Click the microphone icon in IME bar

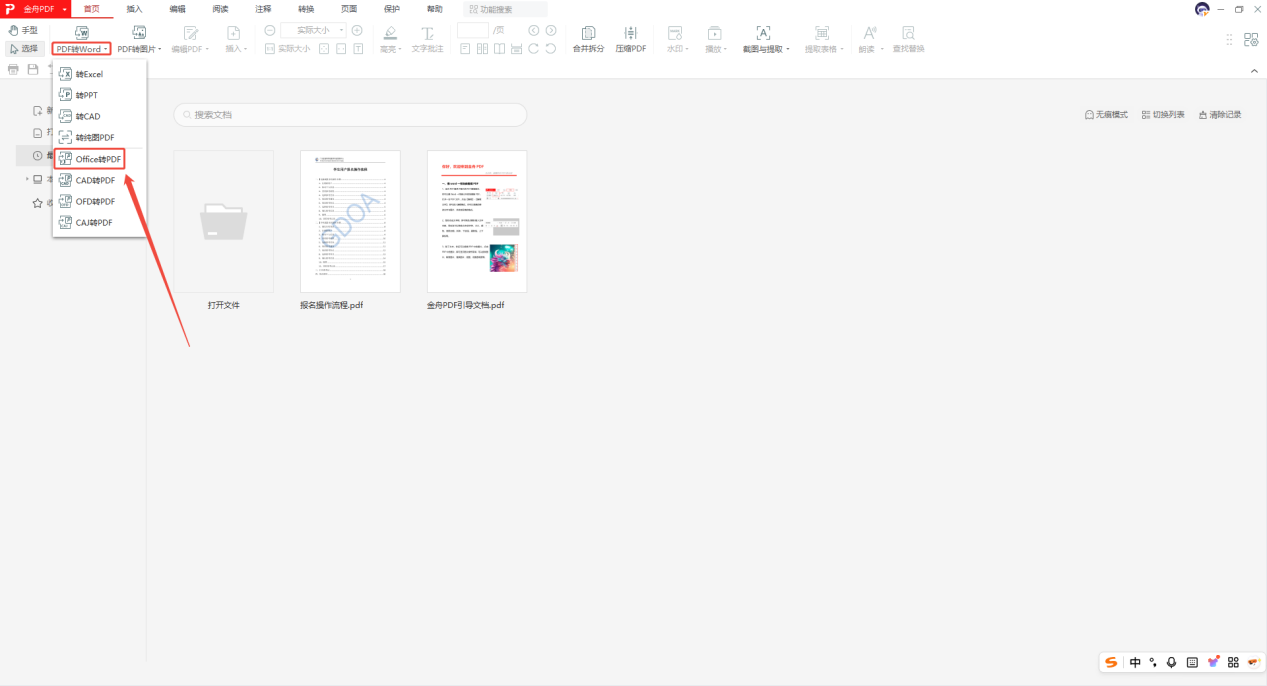(1172, 662)
